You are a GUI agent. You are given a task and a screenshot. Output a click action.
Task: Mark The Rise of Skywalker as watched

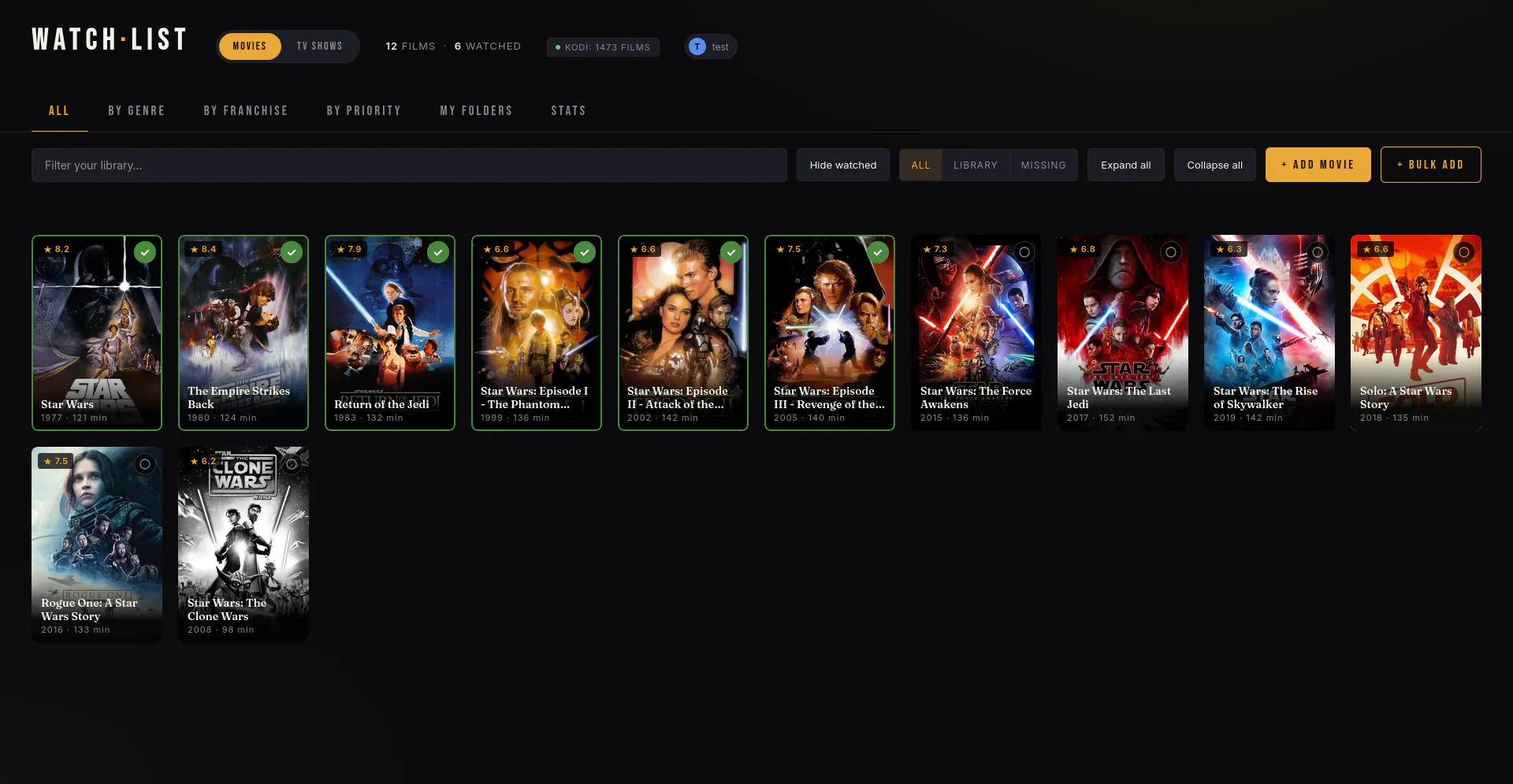1318,252
